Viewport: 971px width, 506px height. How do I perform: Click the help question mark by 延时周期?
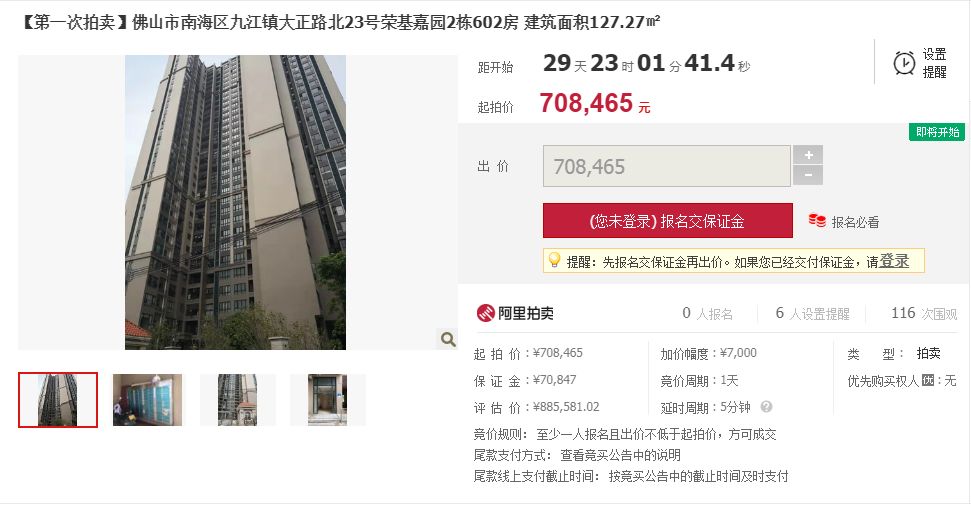[766, 407]
